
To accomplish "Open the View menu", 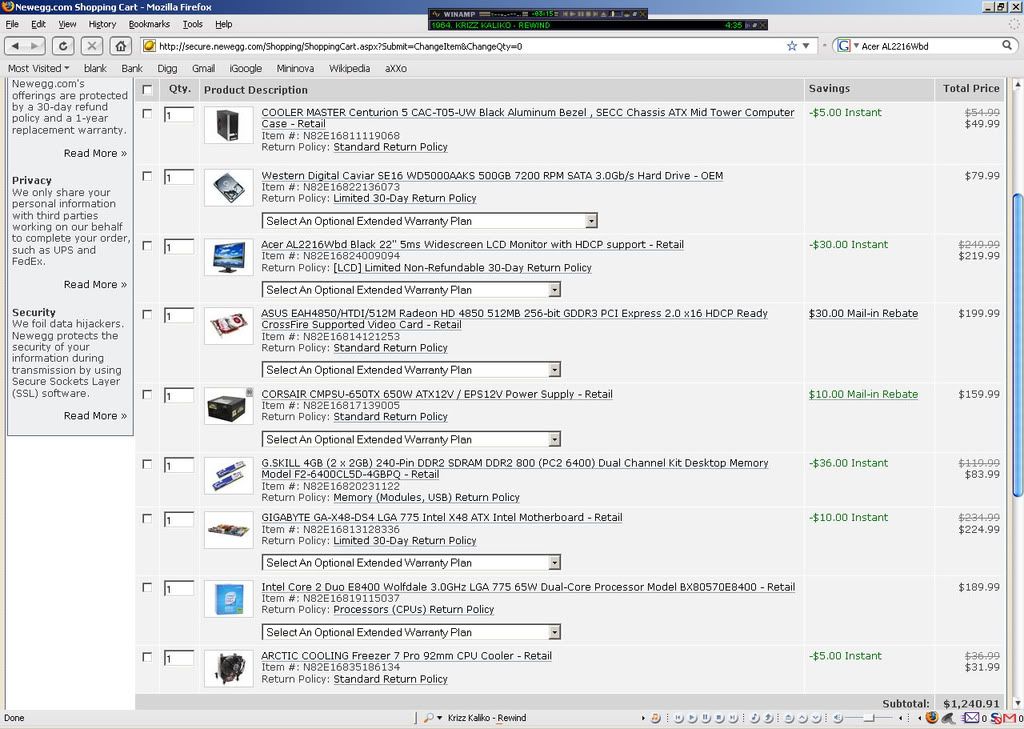I will click(67, 24).
